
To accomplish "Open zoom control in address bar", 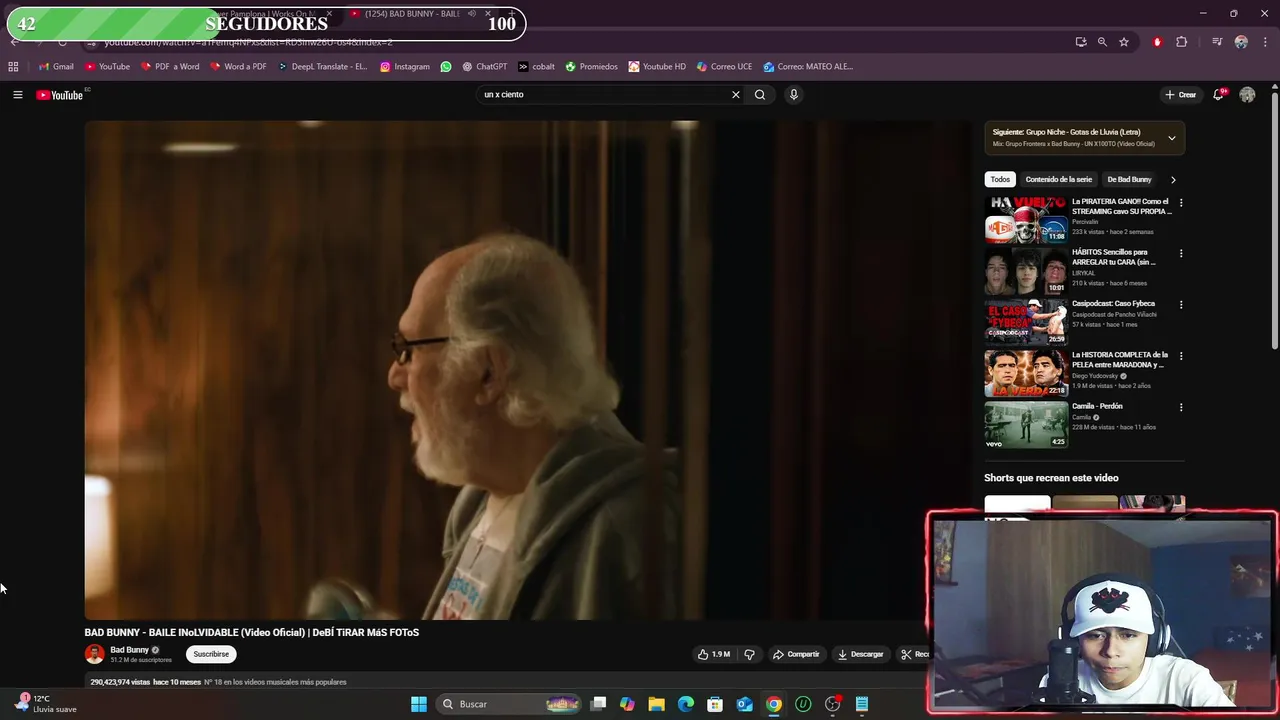I will tap(1102, 42).
